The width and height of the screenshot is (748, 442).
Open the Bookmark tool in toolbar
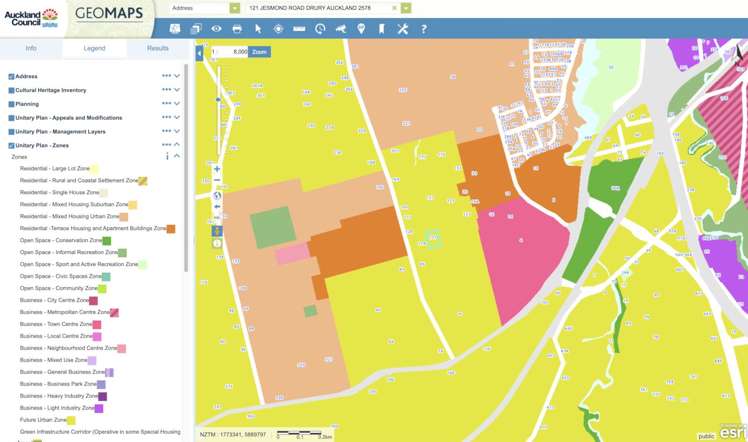click(x=381, y=29)
